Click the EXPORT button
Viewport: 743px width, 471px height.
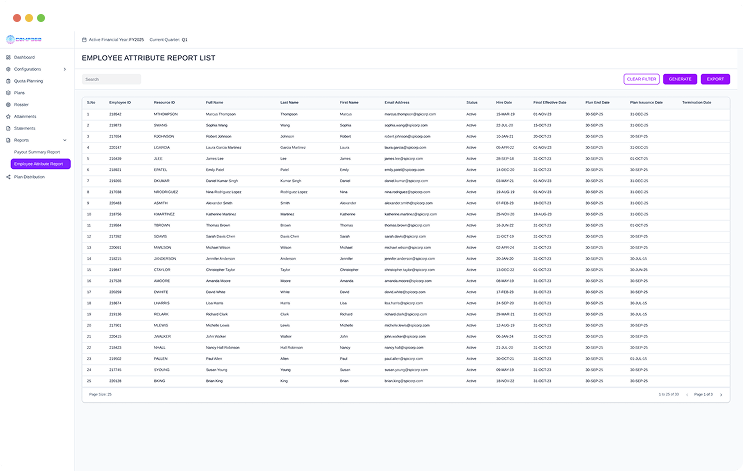pyautogui.click(x=716, y=79)
